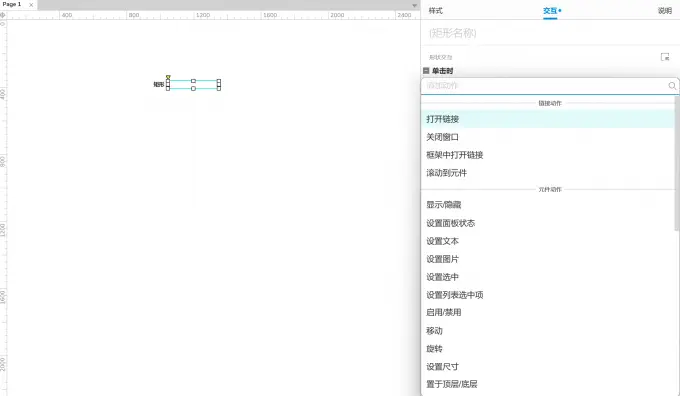
Task: Switch to the 交互 tab
Action: (x=551, y=11)
